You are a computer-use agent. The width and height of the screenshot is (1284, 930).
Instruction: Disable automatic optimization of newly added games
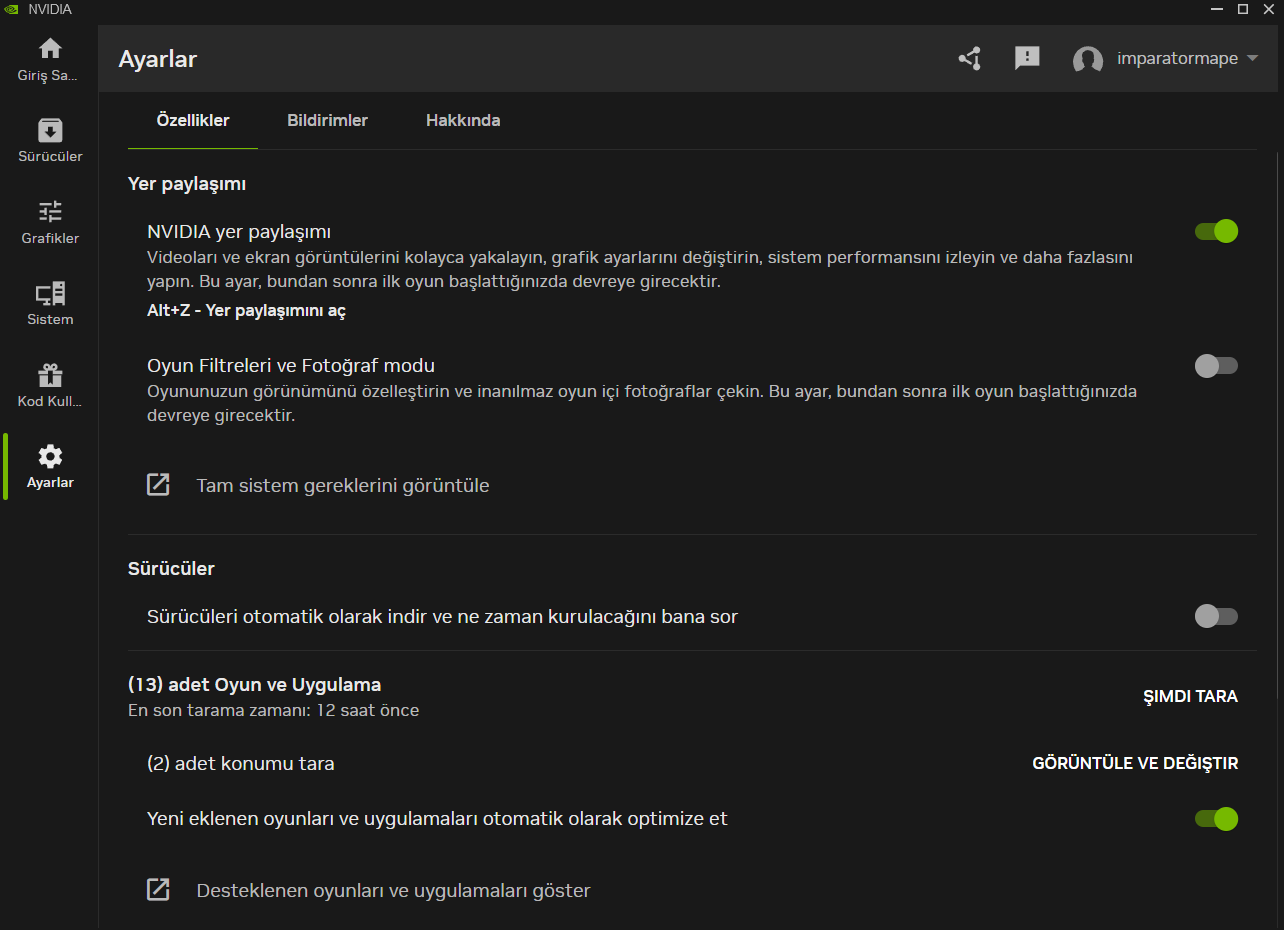tap(1216, 819)
